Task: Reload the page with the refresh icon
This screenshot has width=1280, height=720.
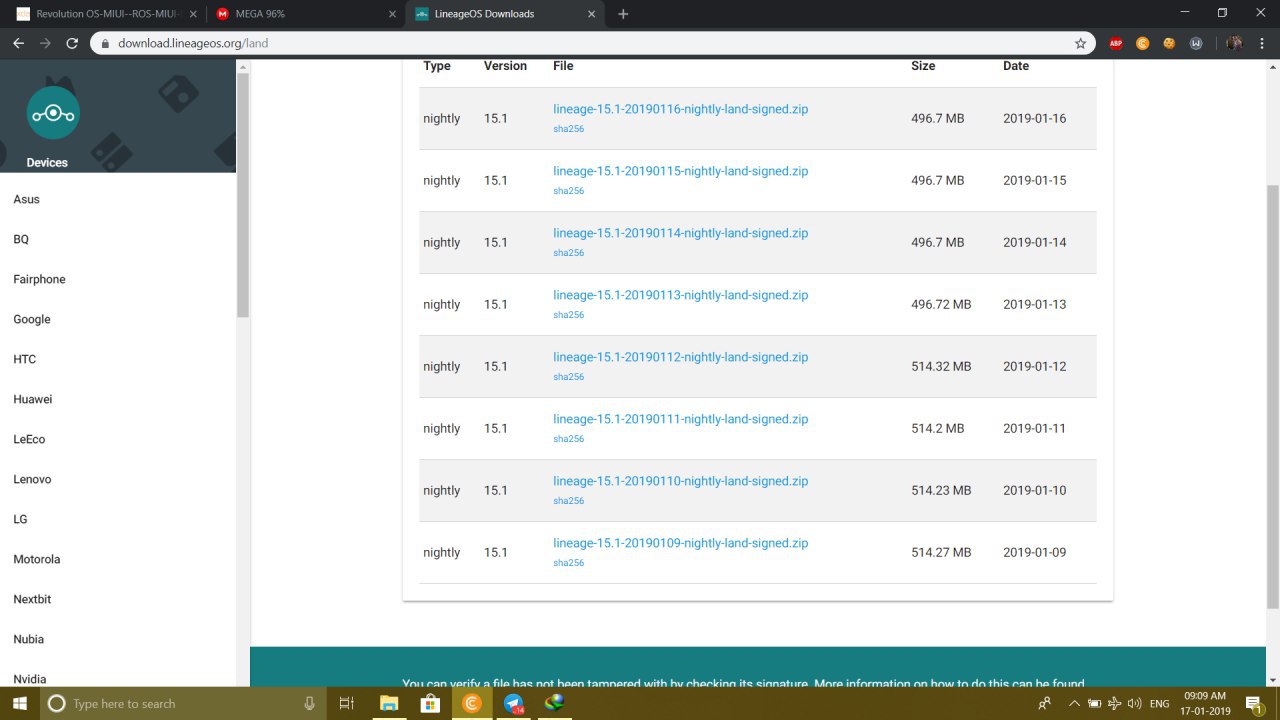Action: pyautogui.click(x=72, y=43)
